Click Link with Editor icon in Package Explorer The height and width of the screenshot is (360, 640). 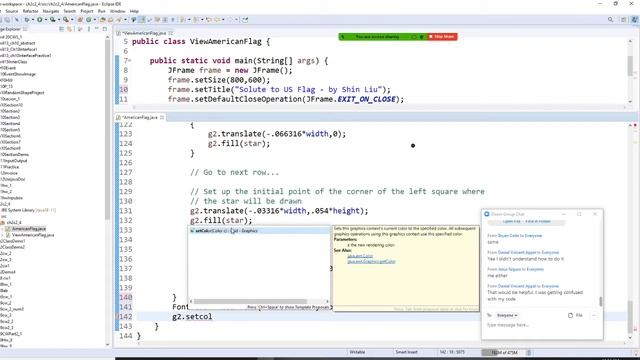pyautogui.click(x=69, y=29)
